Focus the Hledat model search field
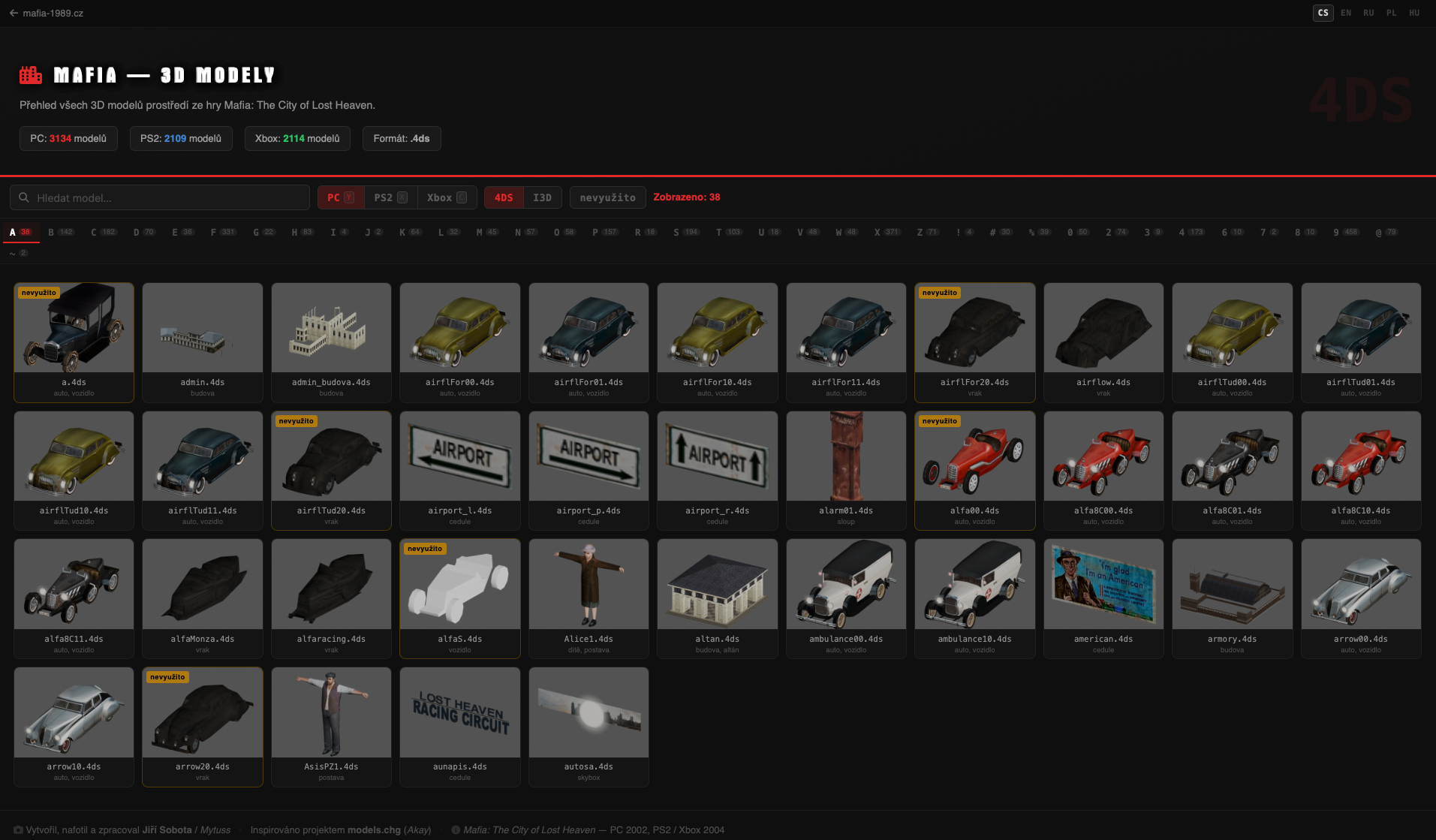 [160, 197]
